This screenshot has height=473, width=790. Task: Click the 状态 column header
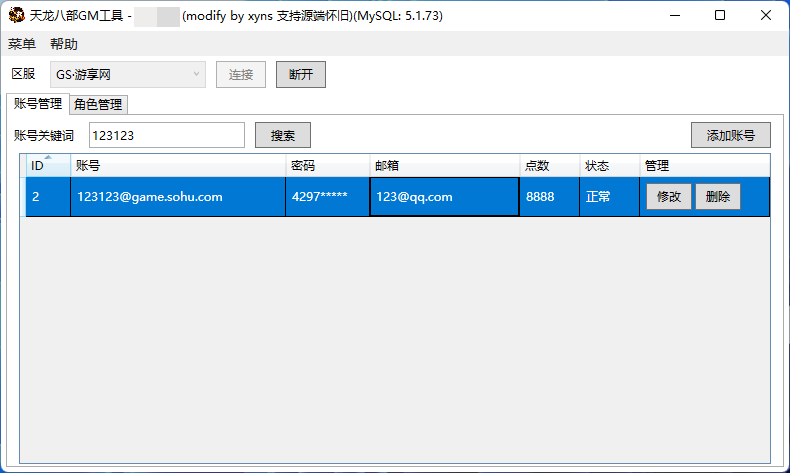(x=609, y=166)
